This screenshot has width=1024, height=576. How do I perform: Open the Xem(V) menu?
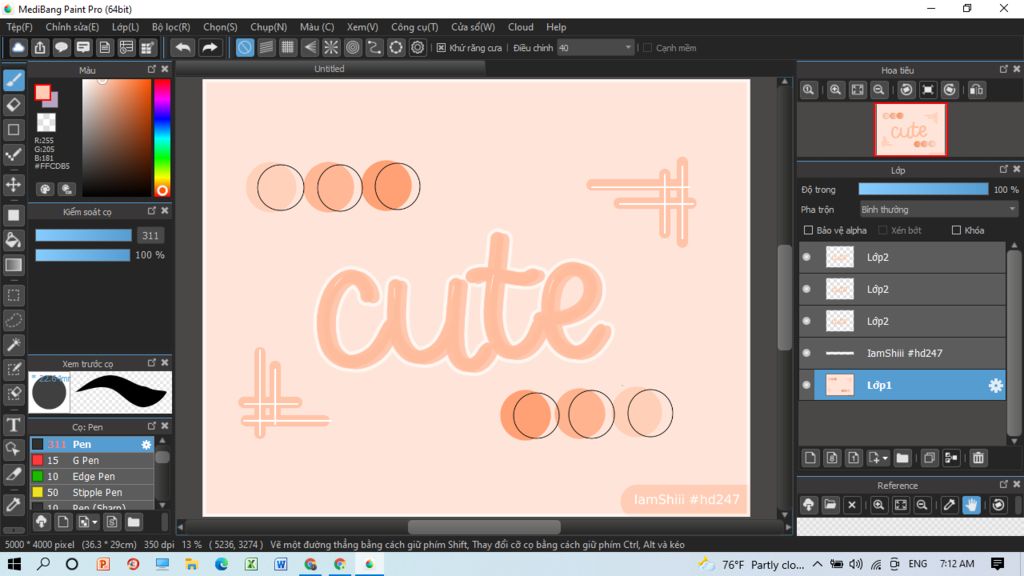[x=362, y=27]
